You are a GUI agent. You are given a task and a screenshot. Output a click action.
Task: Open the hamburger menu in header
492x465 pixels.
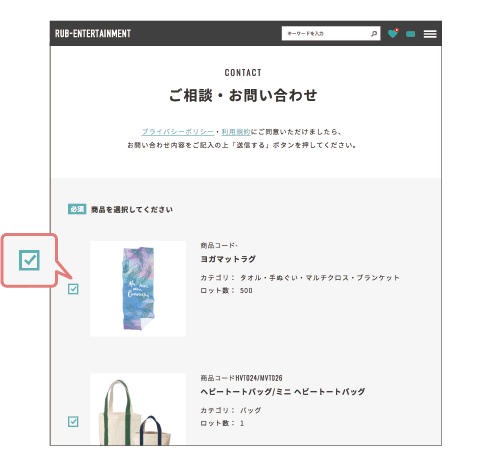point(430,34)
